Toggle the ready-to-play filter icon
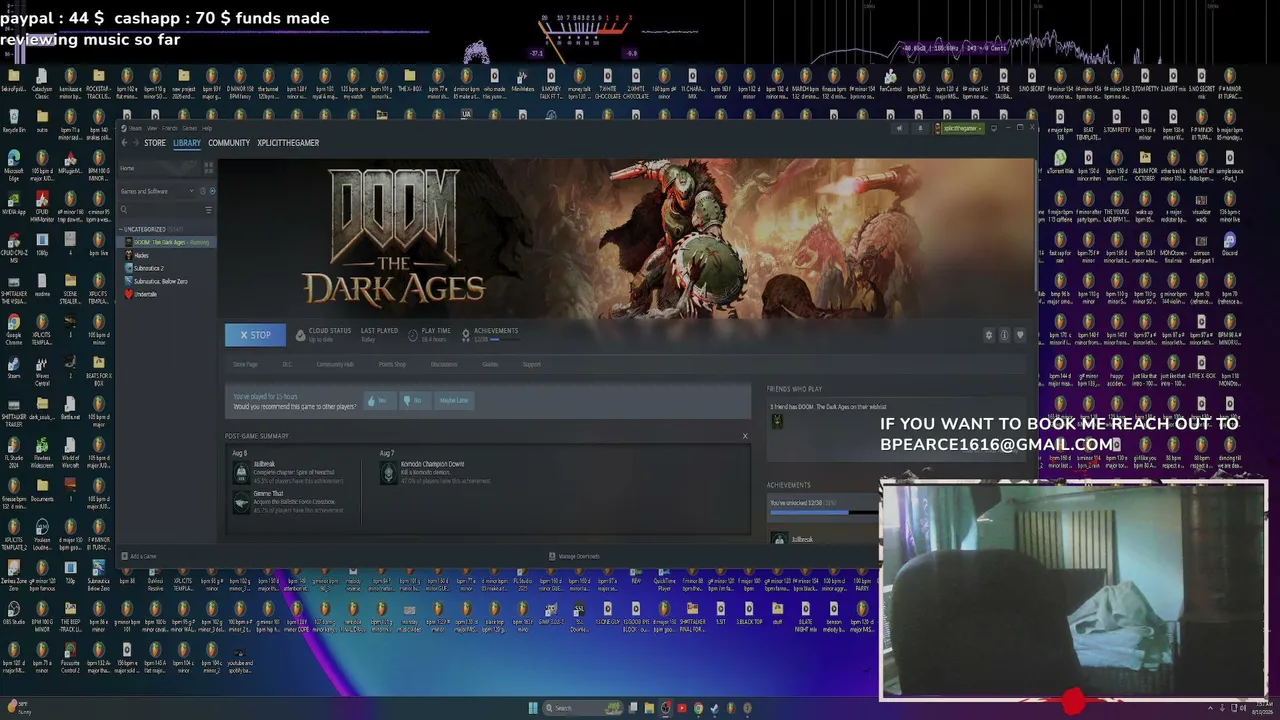 click(x=212, y=191)
